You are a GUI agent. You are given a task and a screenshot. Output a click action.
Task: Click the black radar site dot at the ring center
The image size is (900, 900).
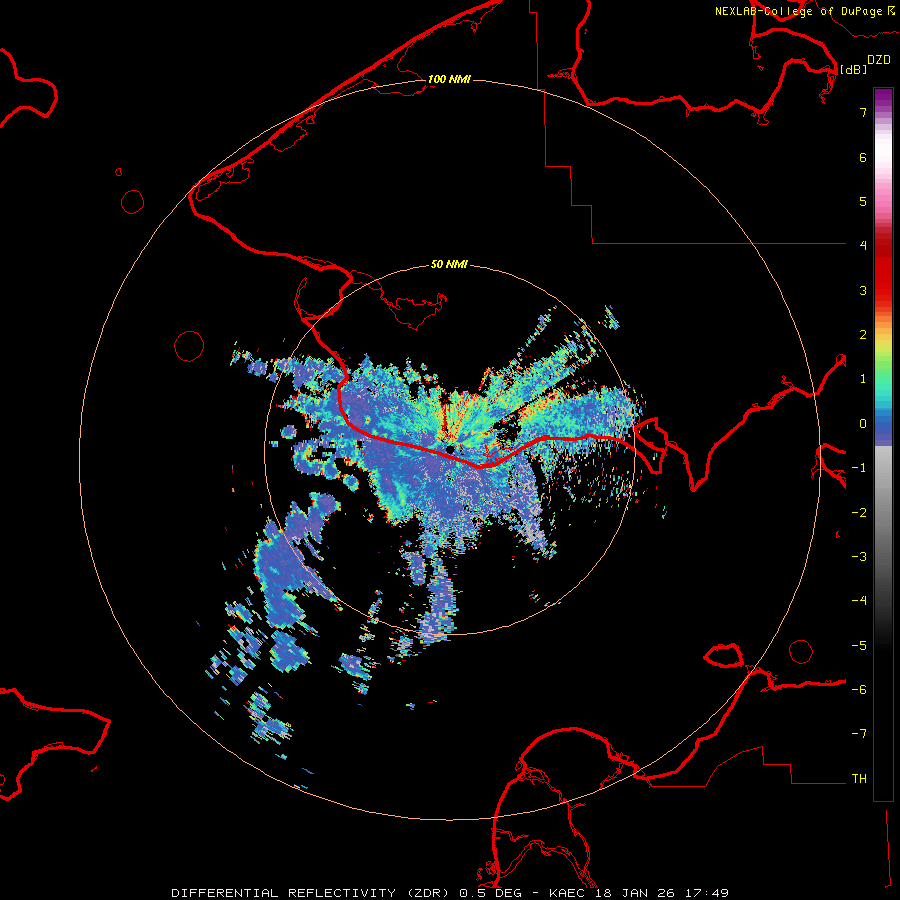(x=451, y=449)
